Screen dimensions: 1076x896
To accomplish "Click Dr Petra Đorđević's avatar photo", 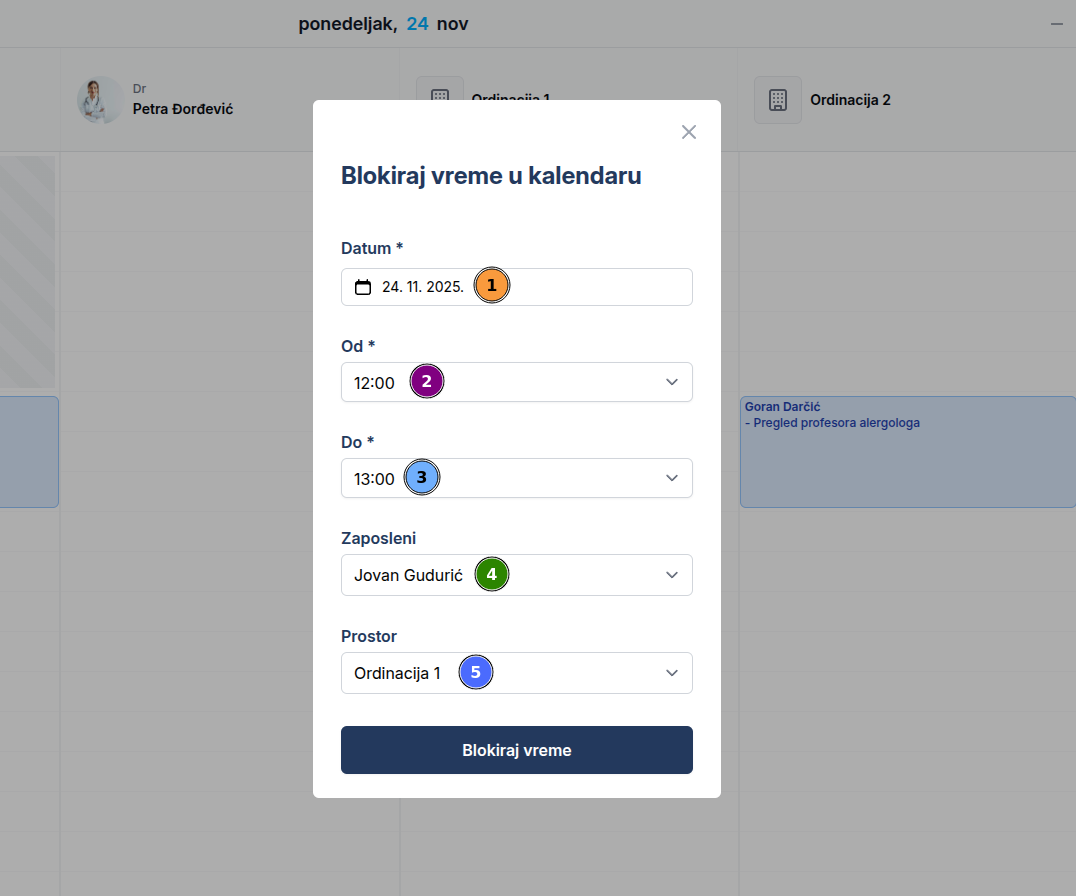I will (100, 100).
